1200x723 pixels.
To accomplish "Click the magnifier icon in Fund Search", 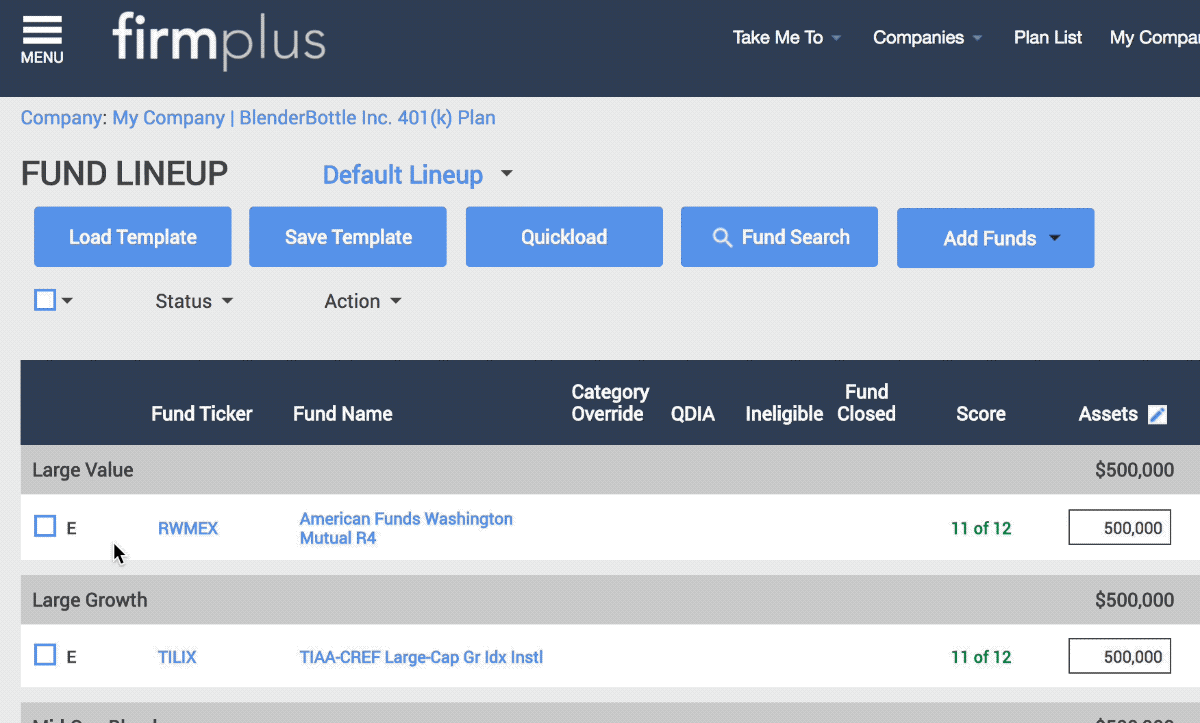I will tap(722, 238).
